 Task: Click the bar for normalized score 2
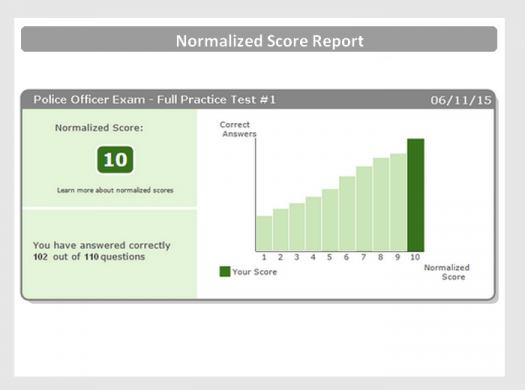click(281, 230)
